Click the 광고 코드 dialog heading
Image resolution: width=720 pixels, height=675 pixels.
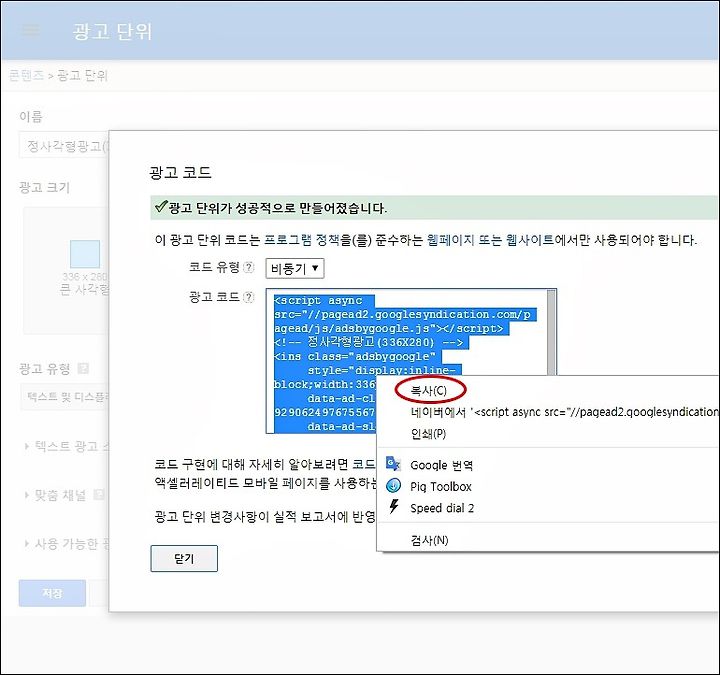click(180, 173)
